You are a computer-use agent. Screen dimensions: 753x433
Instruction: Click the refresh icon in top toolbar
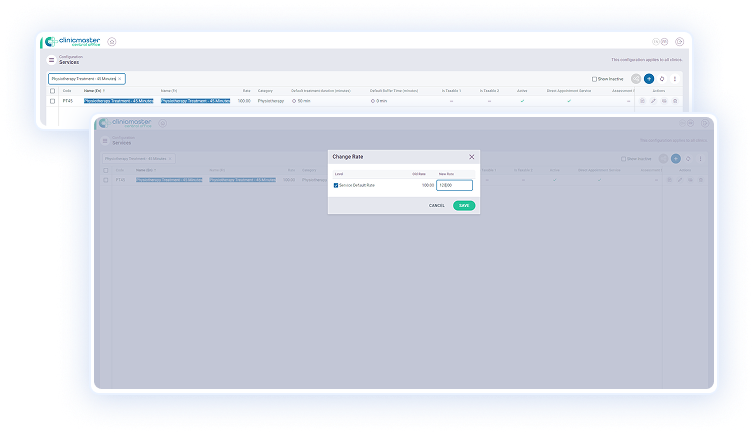tap(662, 78)
